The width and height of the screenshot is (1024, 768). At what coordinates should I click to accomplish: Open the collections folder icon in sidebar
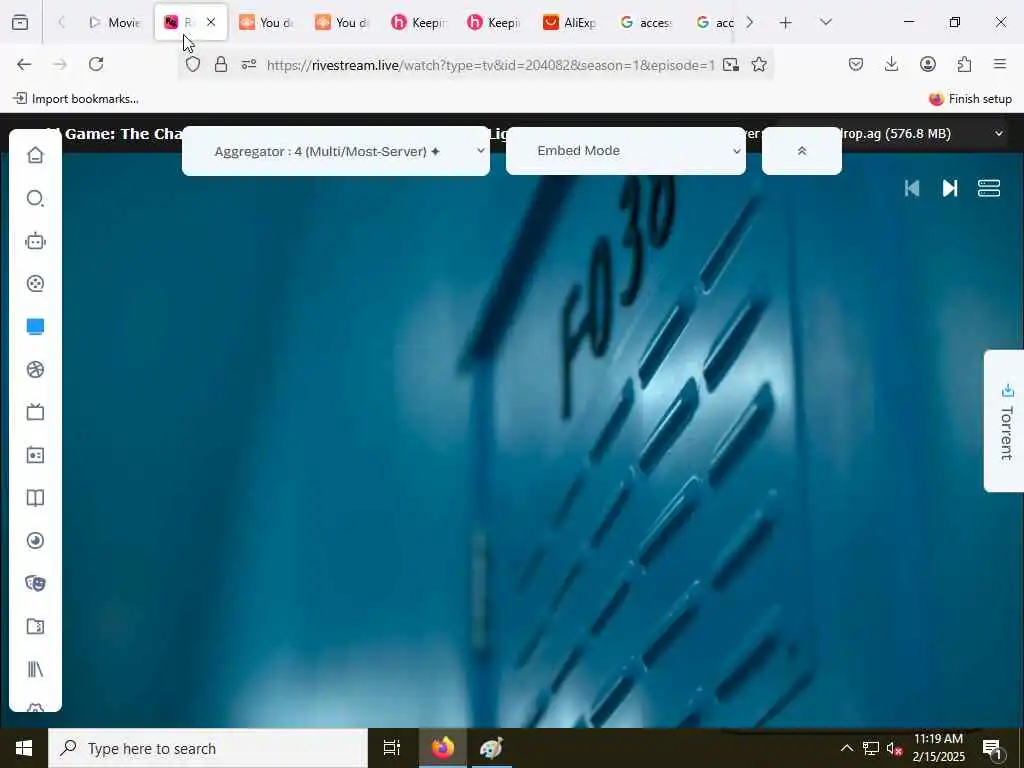(35, 626)
